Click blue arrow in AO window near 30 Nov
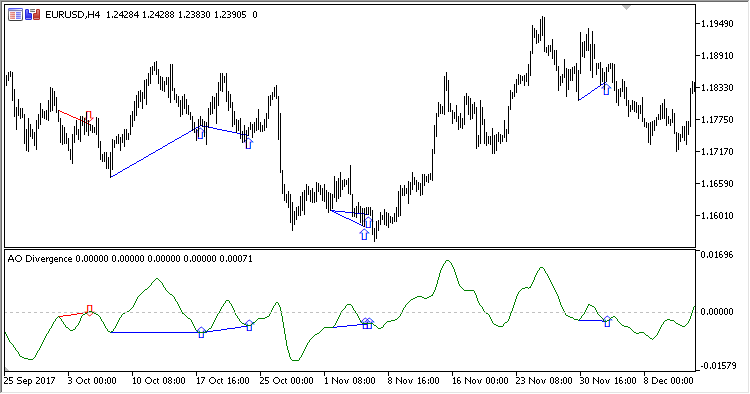This screenshot has width=750, height=394. [x=607, y=321]
